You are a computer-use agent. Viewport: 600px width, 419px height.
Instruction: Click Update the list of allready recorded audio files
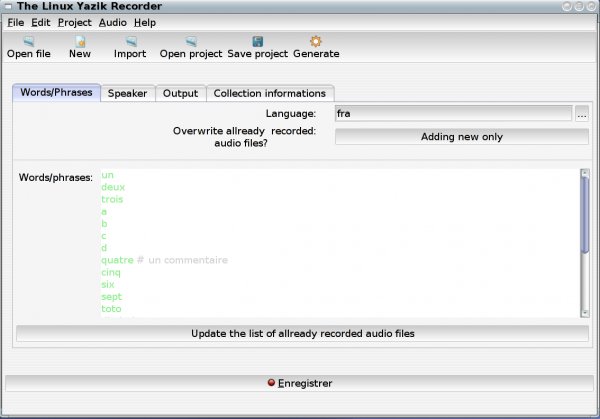[302, 334]
